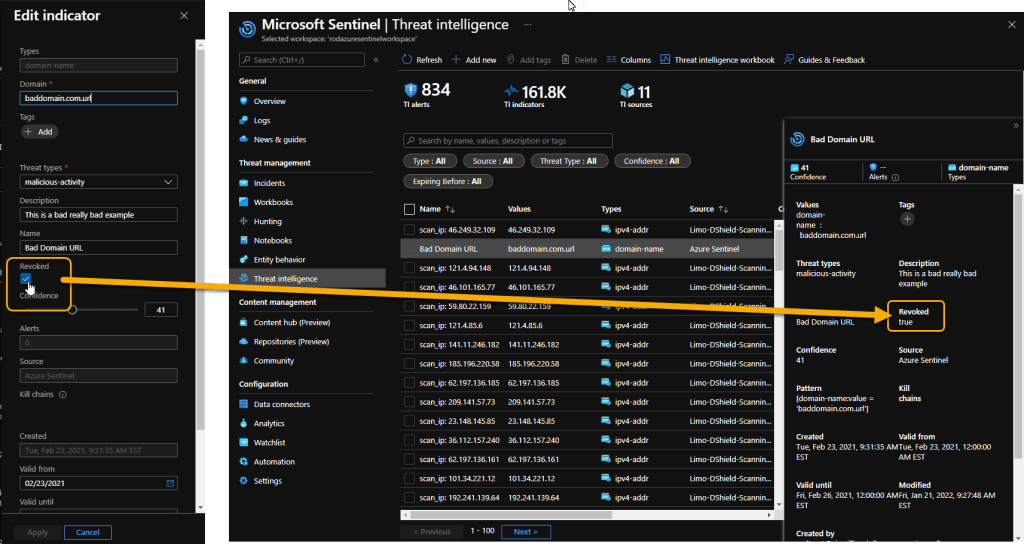
Task: Open the Columns chooser
Action: tap(628, 59)
